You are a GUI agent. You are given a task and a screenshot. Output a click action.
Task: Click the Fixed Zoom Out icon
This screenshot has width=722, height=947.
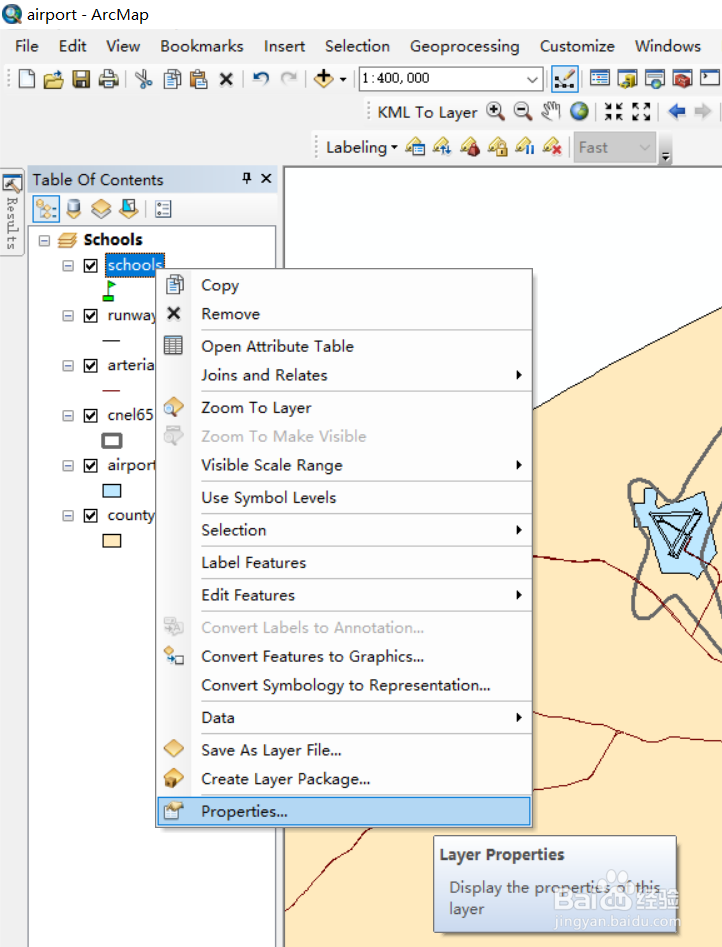tap(641, 111)
